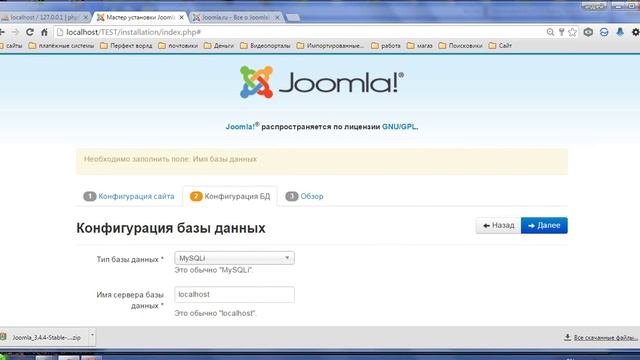640x360 pixels.
Task: Click the Имя сервера базы данных field
Action: [234, 294]
